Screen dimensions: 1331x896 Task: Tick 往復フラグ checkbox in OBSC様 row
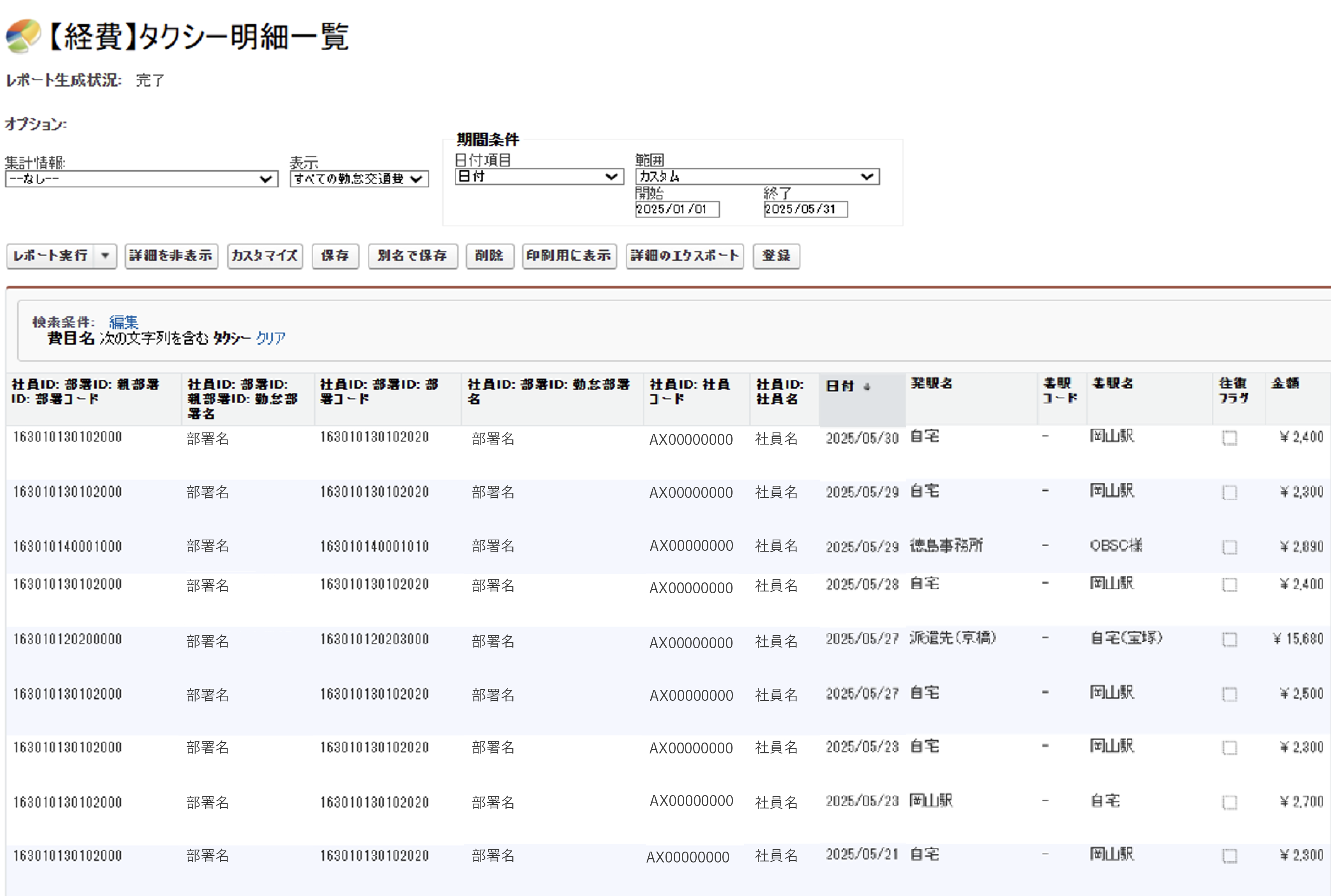click(x=1229, y=547)
